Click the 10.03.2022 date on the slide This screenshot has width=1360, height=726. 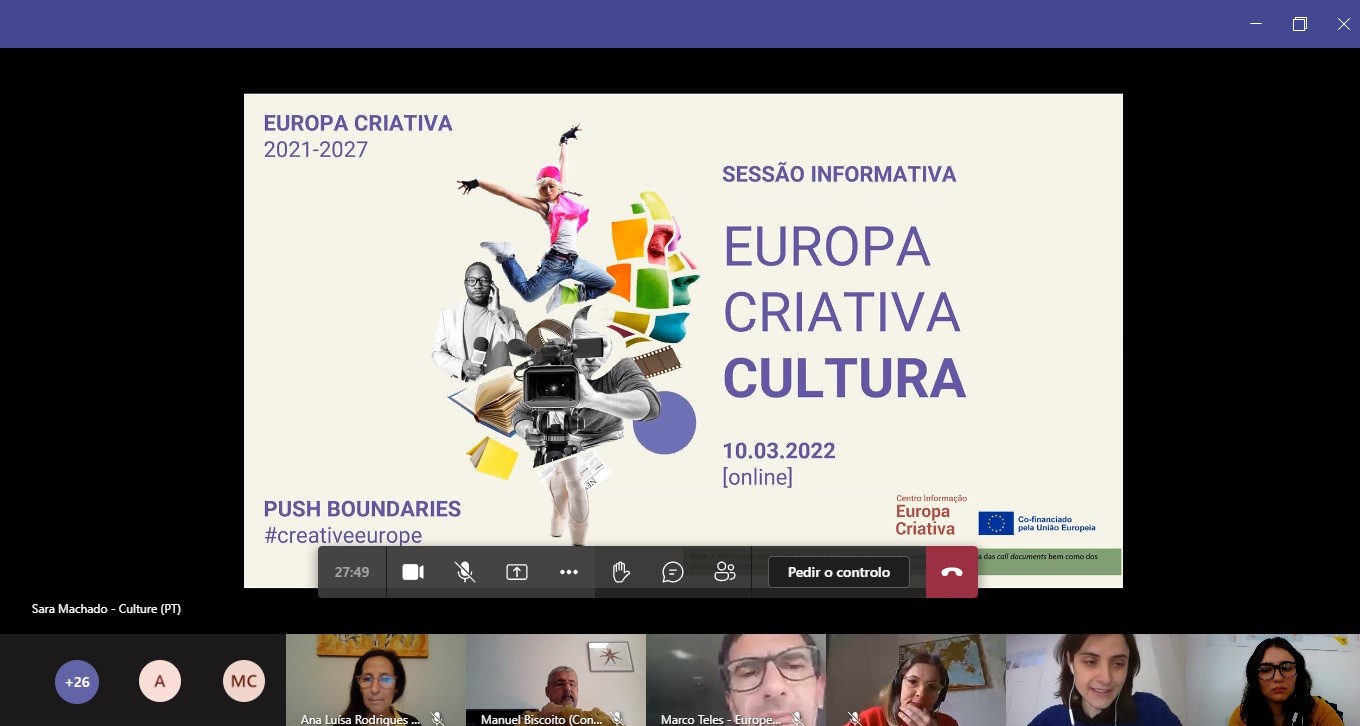coord(779,450)
